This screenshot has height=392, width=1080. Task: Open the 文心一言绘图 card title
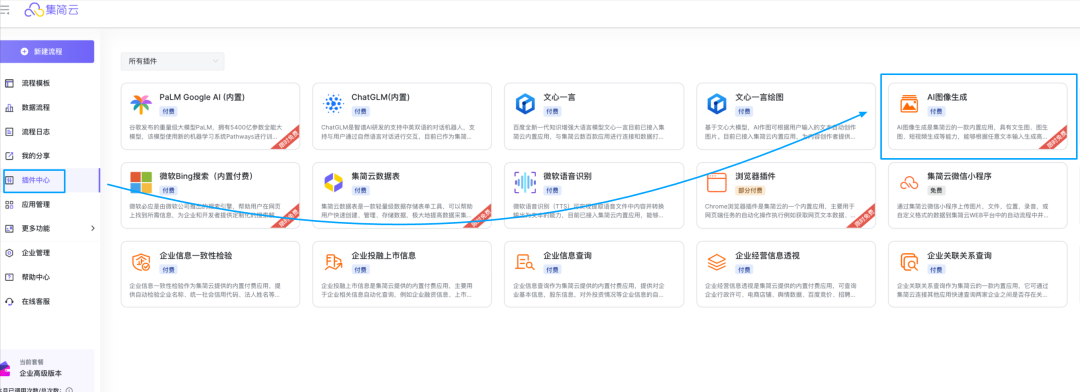pyautogui.click(x=760, y=97)
